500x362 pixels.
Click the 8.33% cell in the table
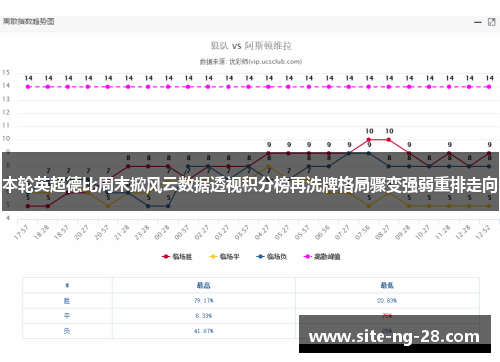click(204, 316)
